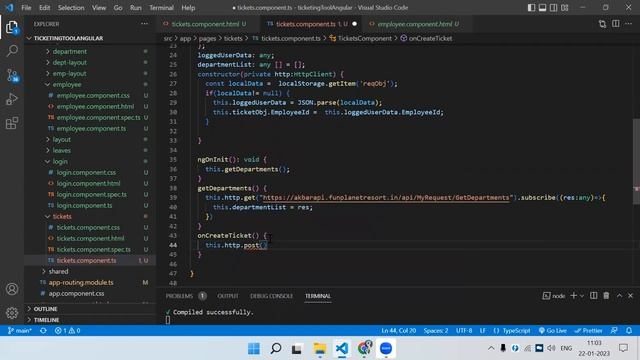640x360 pixels.
Task: Click Prettier status bar item
Action: (x=588, y=331)
